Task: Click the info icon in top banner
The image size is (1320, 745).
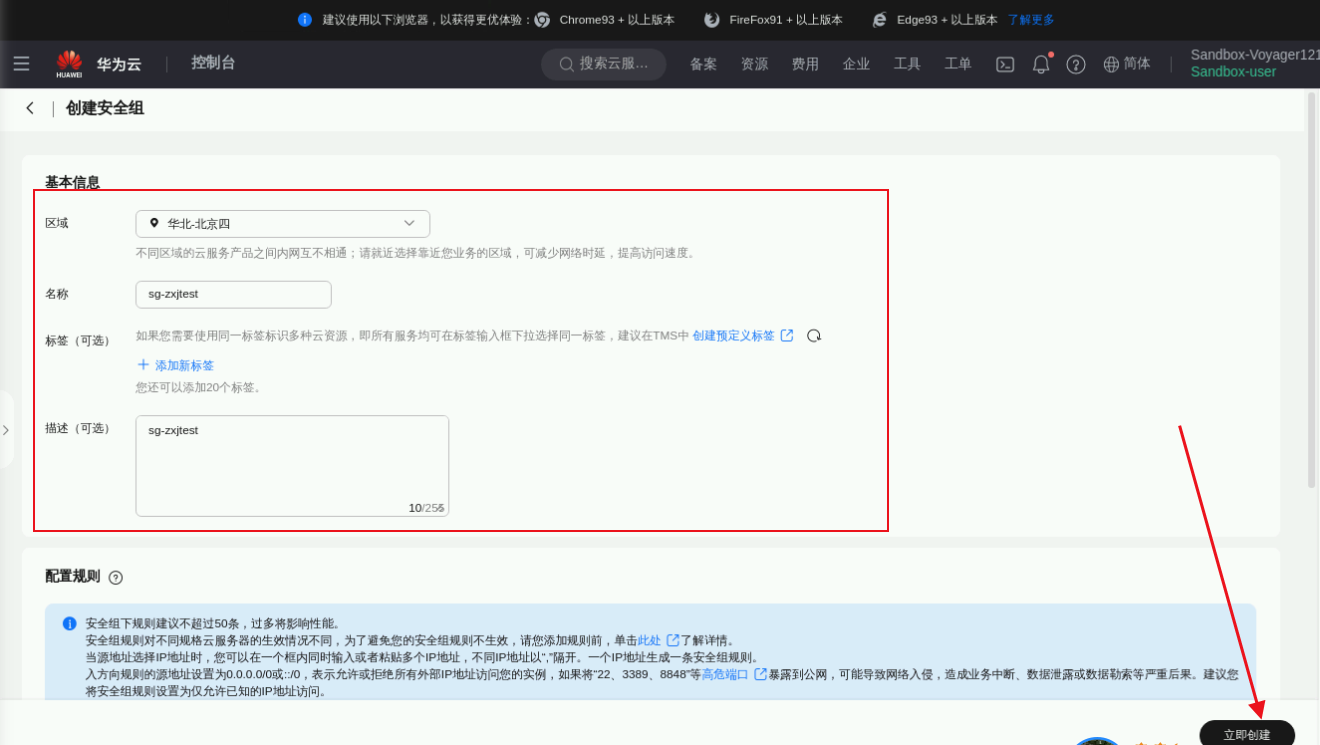Action: click(x=305, y=20)
